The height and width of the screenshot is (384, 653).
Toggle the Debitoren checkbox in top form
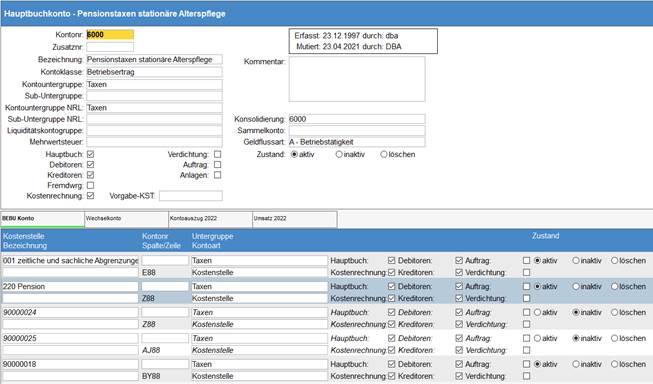coord(90,165)
